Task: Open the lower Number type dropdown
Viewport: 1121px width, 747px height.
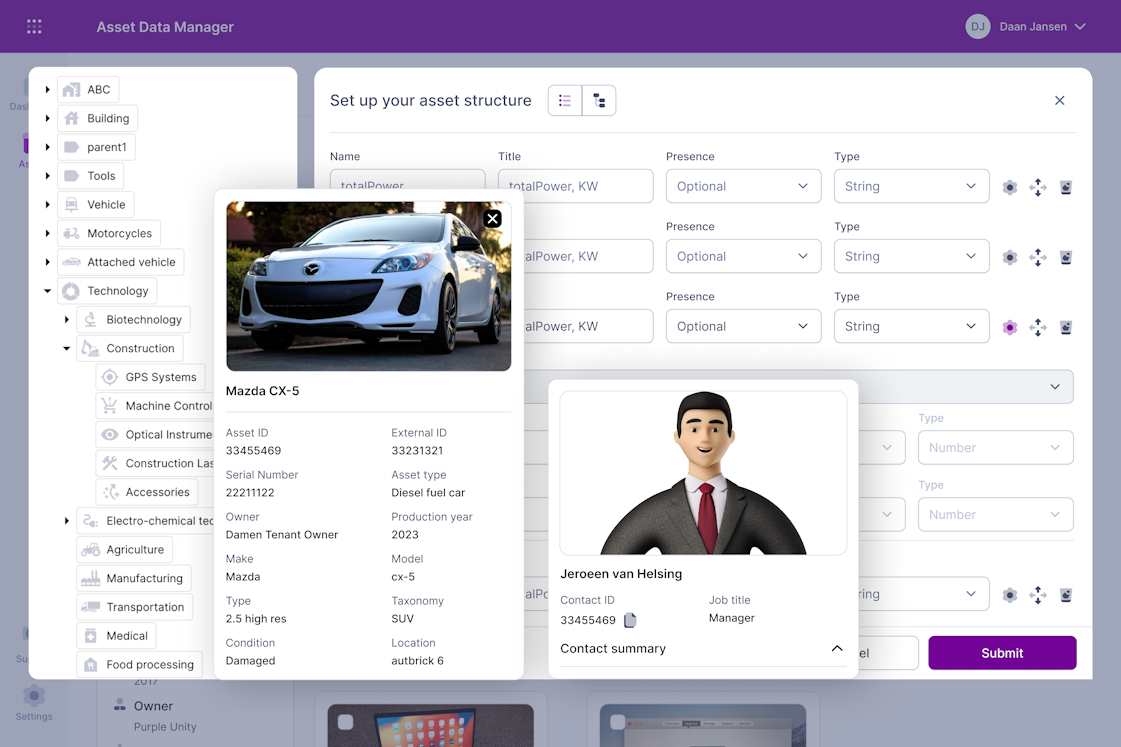Action: (x=995, y=514)
